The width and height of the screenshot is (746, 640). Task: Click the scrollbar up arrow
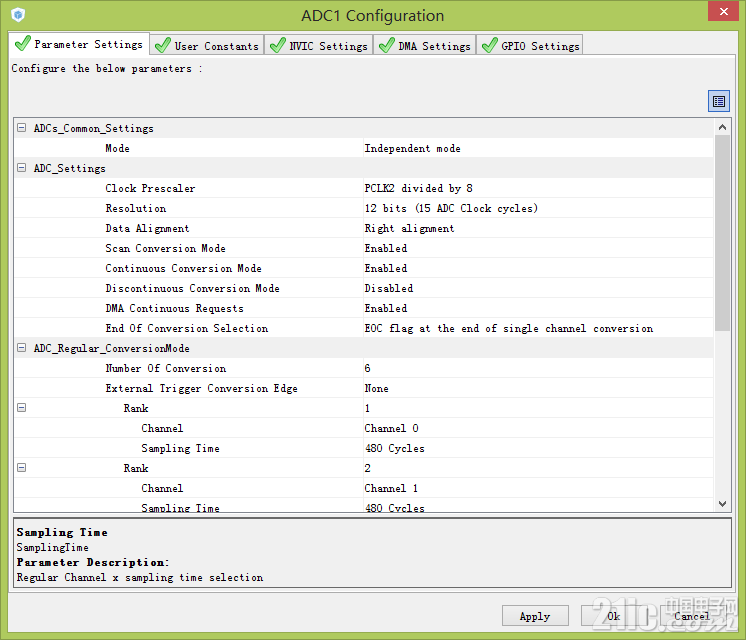pyautogui.click(x=722, y=127)
